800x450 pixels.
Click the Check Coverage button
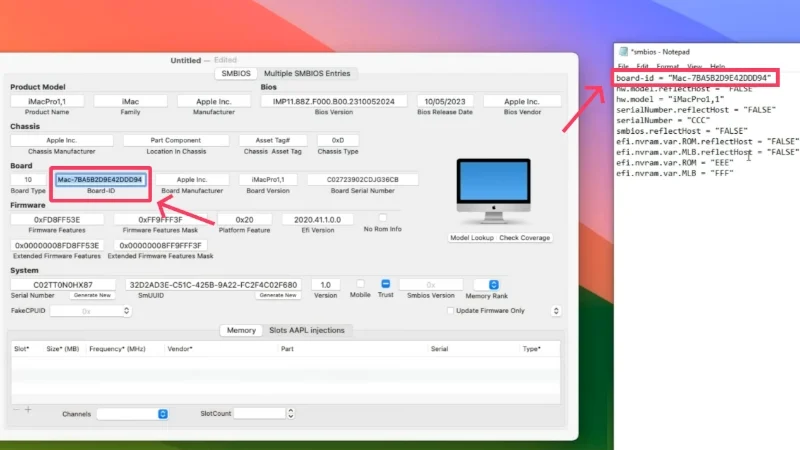(x=524, y=238)
